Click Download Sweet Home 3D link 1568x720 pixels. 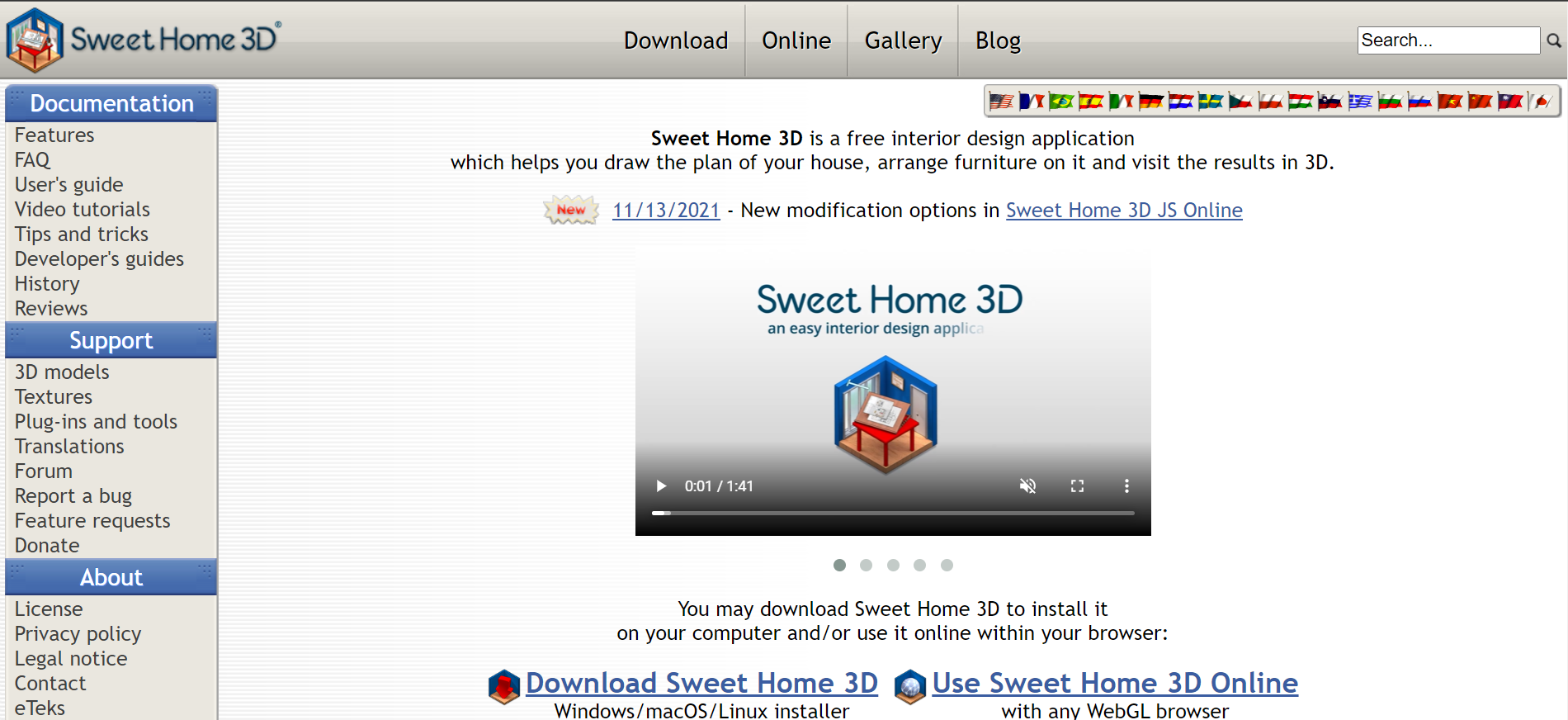pos(701,683)
